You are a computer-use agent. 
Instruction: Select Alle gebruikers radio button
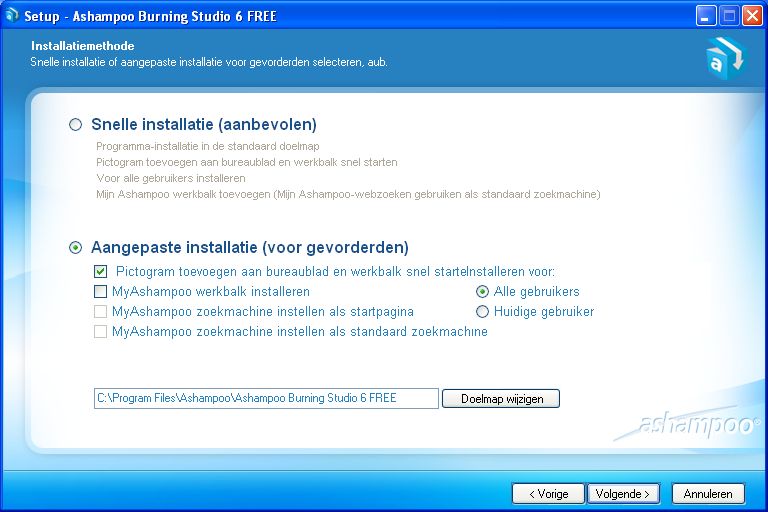(483, 292)
